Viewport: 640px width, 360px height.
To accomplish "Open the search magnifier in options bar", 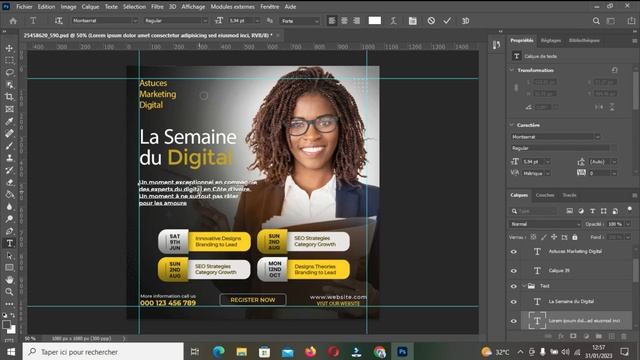I will tap(596, 21).
